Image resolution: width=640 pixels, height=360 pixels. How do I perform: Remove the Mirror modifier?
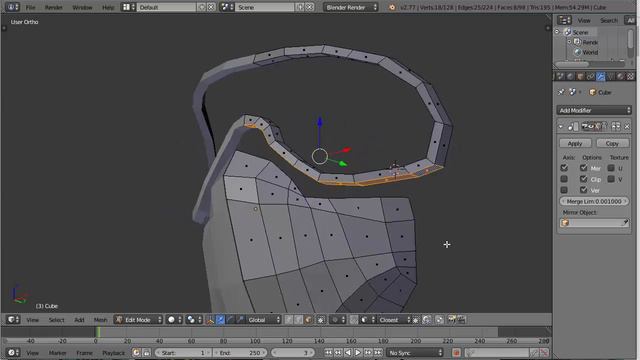[x=627, y=127]
